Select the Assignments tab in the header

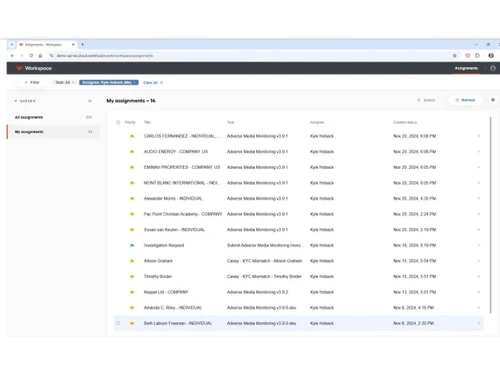tap(466, 68)
